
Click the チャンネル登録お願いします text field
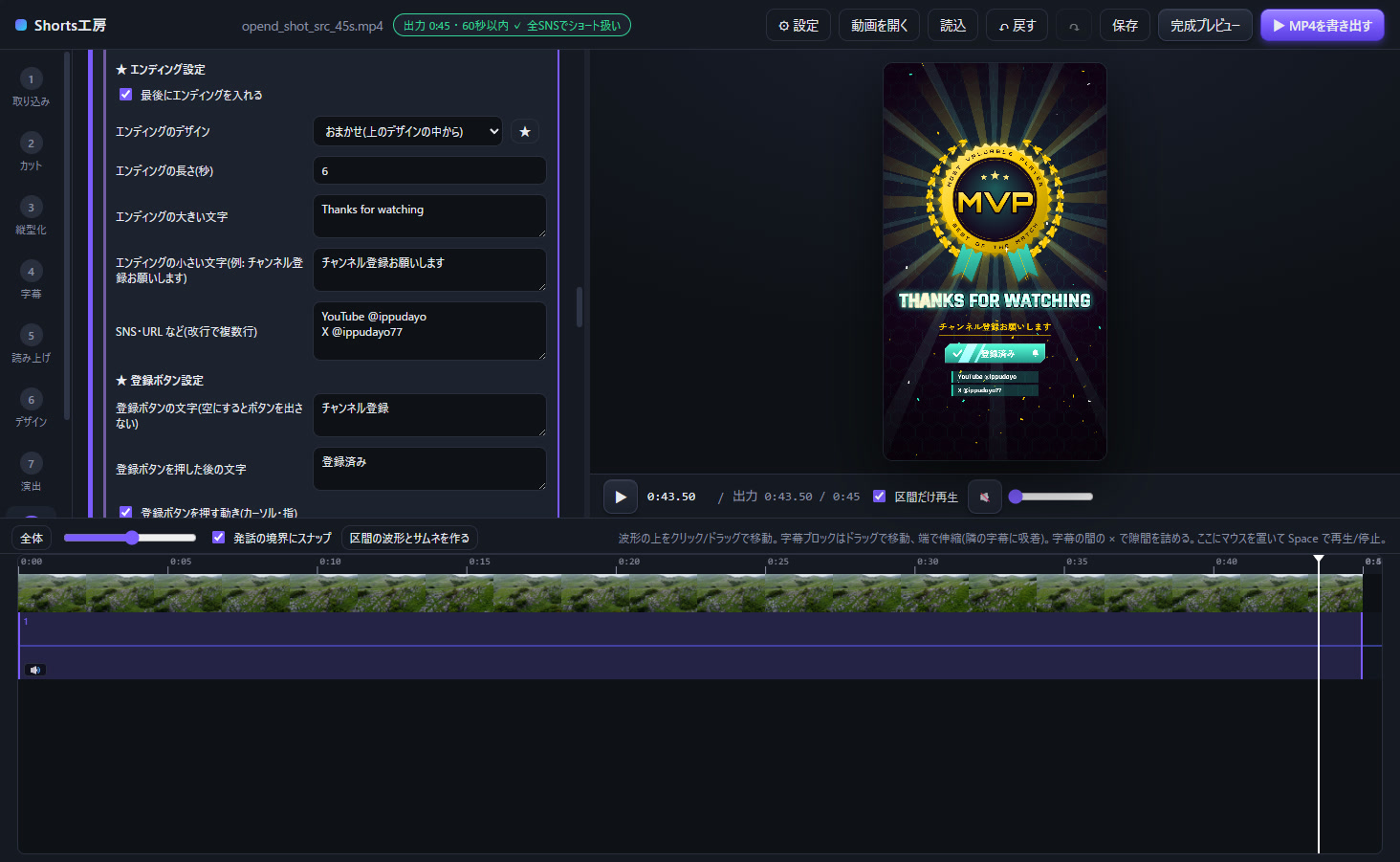[x=430, y=270]
